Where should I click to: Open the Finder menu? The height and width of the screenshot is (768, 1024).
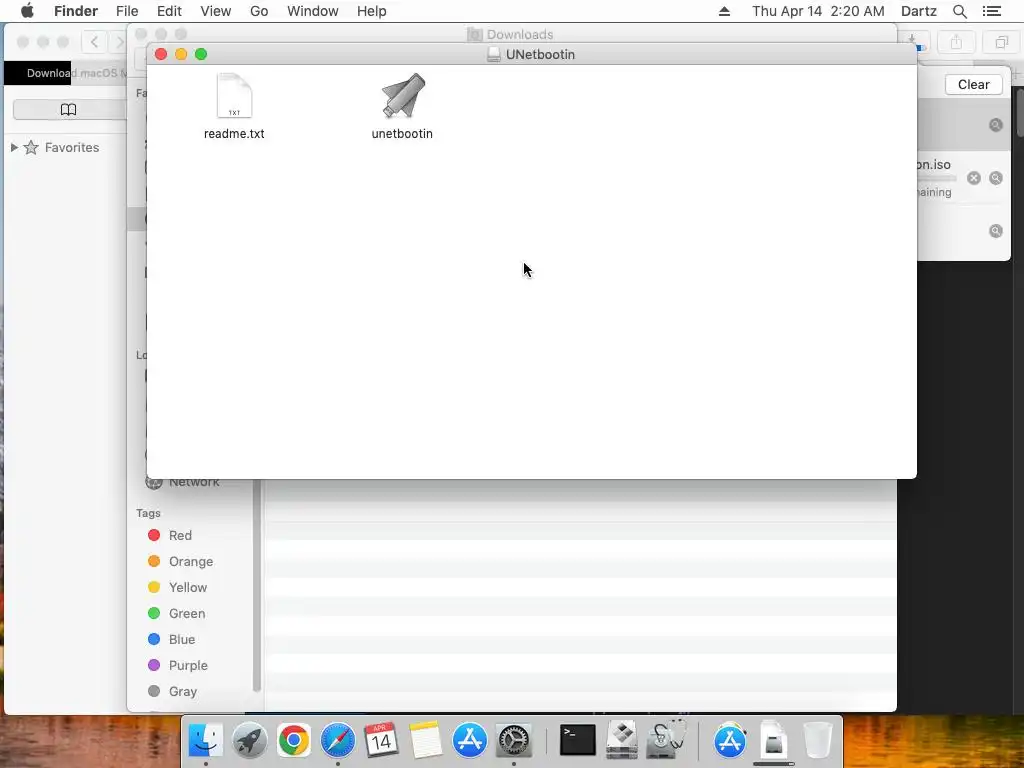76,11
